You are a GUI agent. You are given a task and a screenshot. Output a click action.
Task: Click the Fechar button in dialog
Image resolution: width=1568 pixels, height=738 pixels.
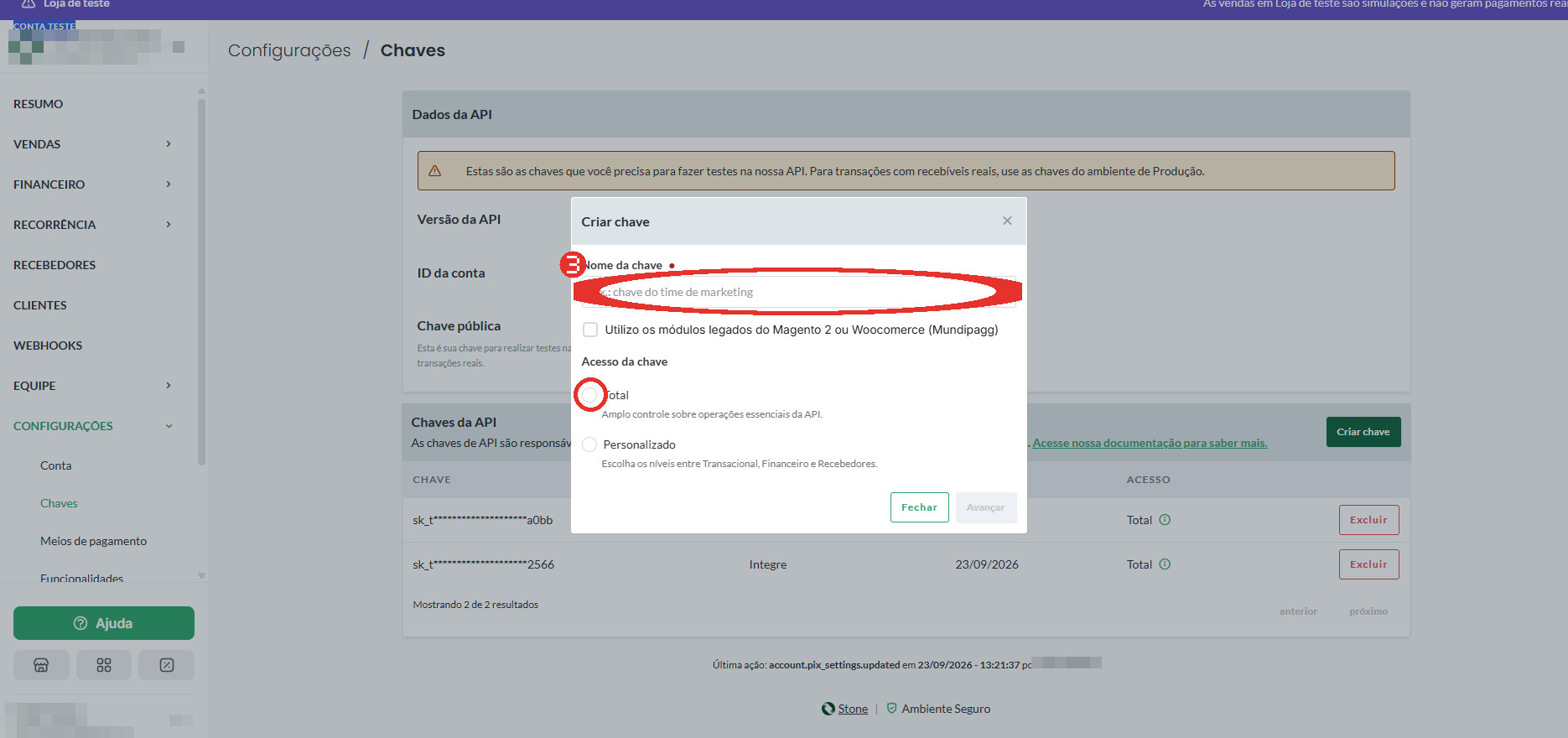coord(919,507)
